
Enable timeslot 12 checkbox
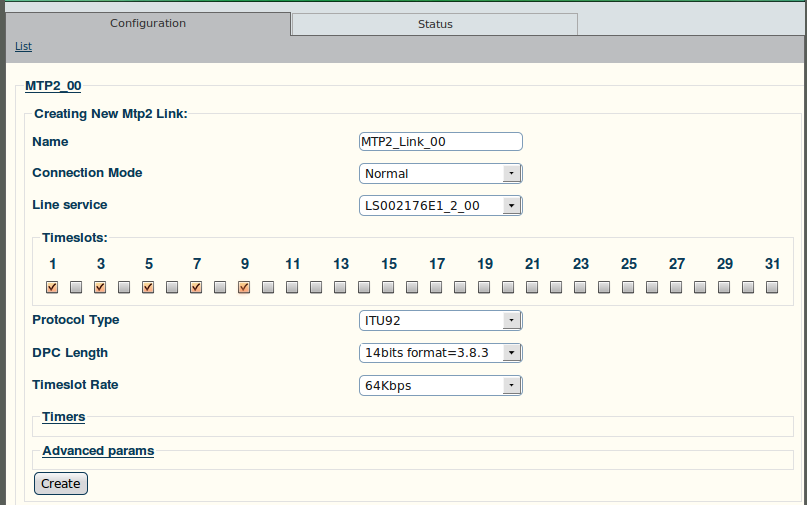[316, 287]
